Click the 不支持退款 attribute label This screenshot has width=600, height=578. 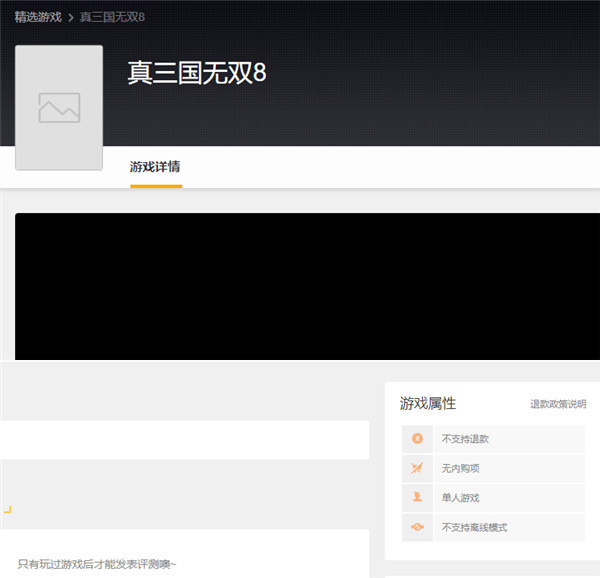tap(465, 439)
